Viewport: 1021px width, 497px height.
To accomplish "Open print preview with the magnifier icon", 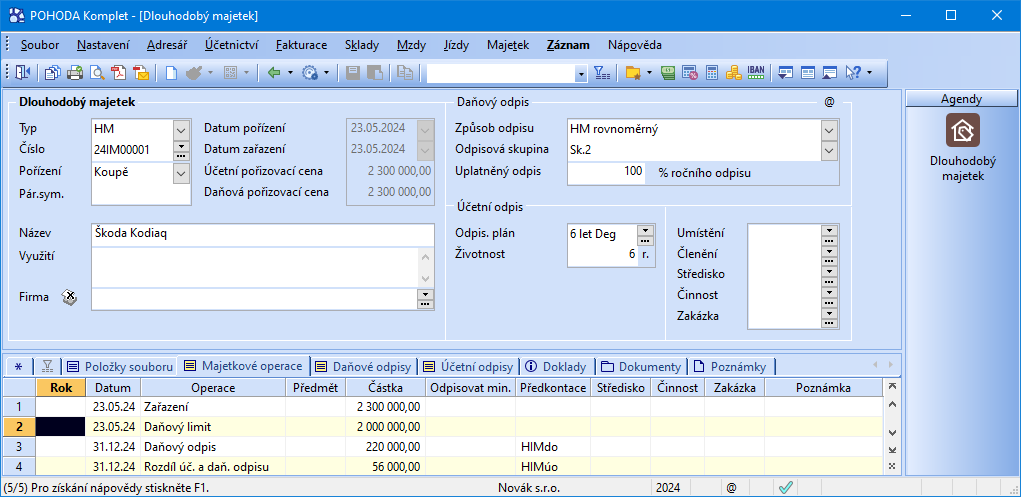I will click(97, 74).
